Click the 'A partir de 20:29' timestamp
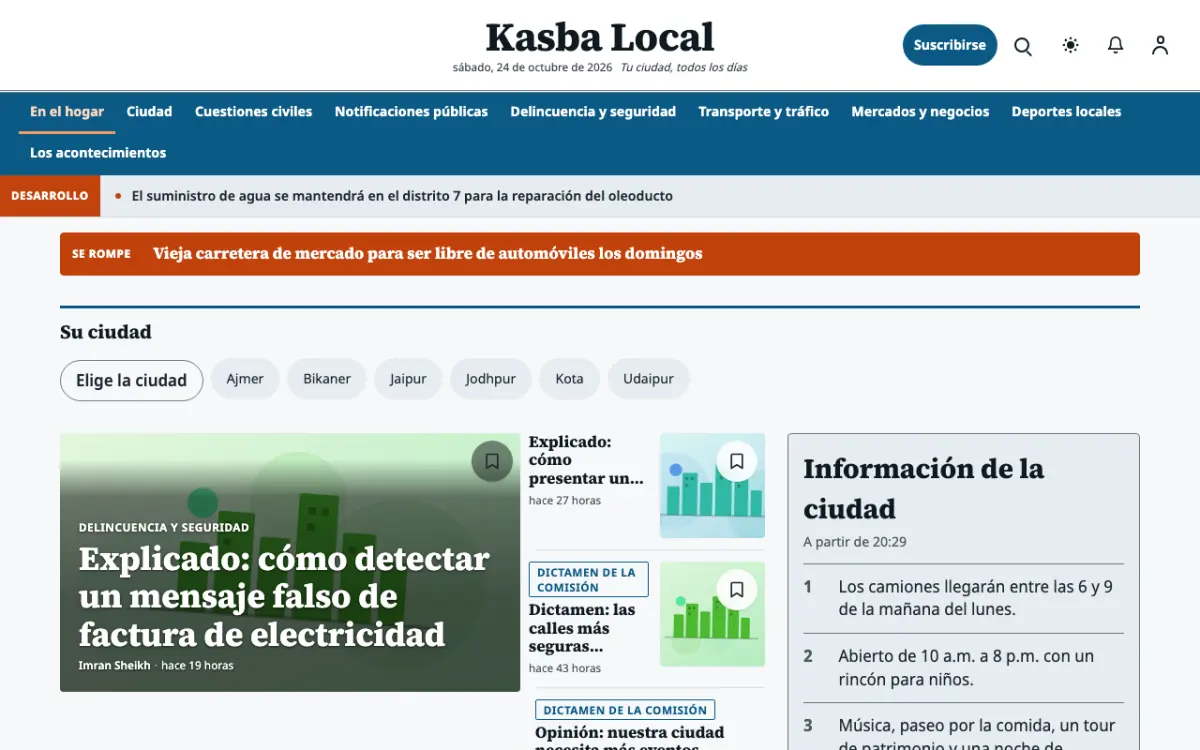Image resolution: width=1200 pixels, height=750 pixels. [x=855, y=542]
